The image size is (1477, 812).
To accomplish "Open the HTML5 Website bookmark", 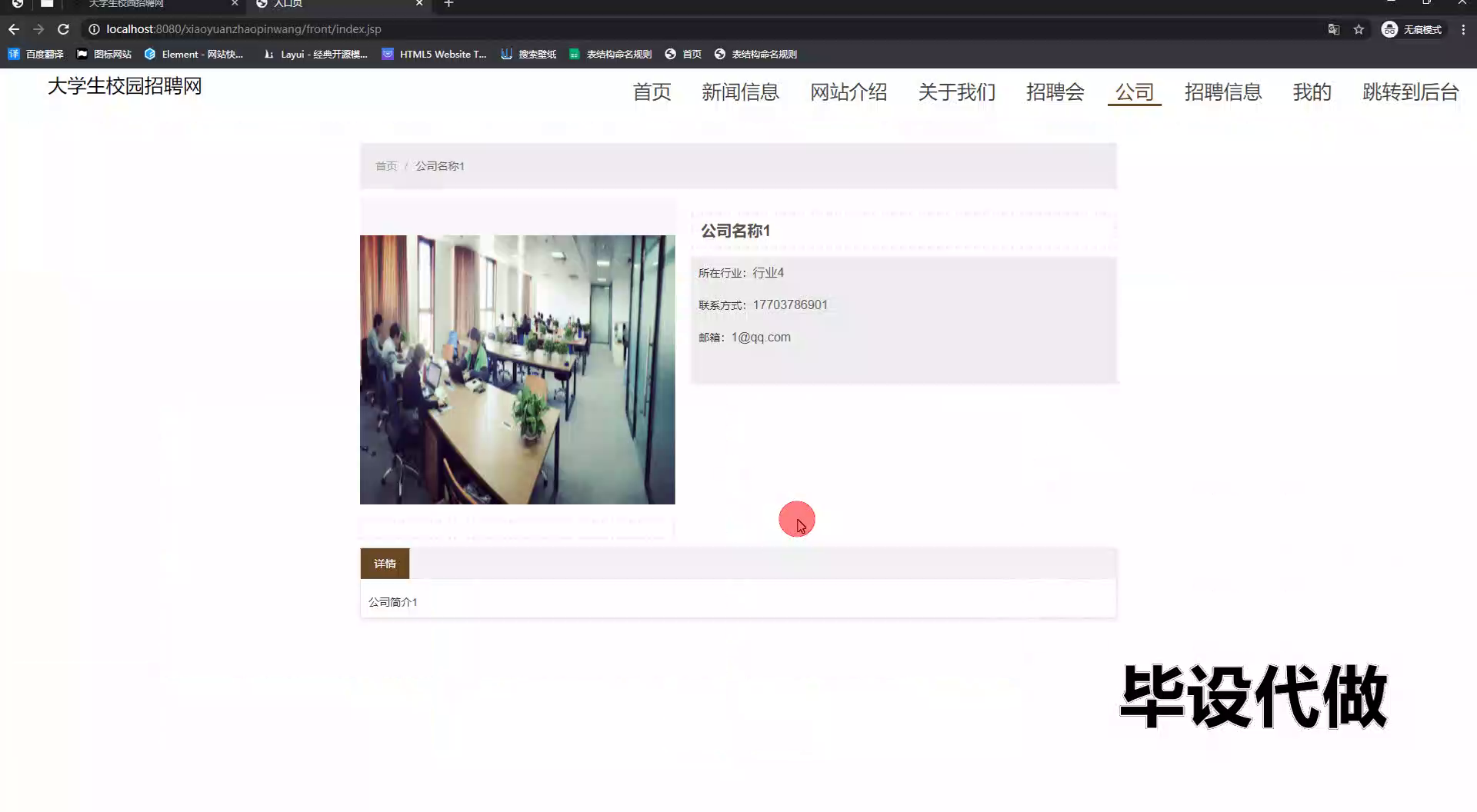I will tap(435, 54).
